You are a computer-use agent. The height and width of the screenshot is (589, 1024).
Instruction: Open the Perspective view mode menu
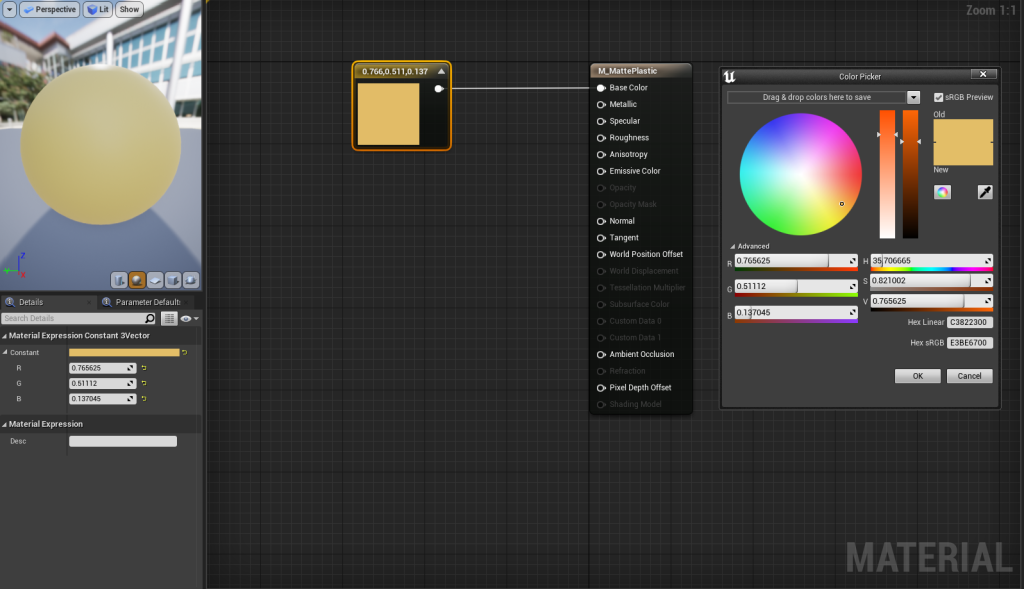click(x=50, y=9)
